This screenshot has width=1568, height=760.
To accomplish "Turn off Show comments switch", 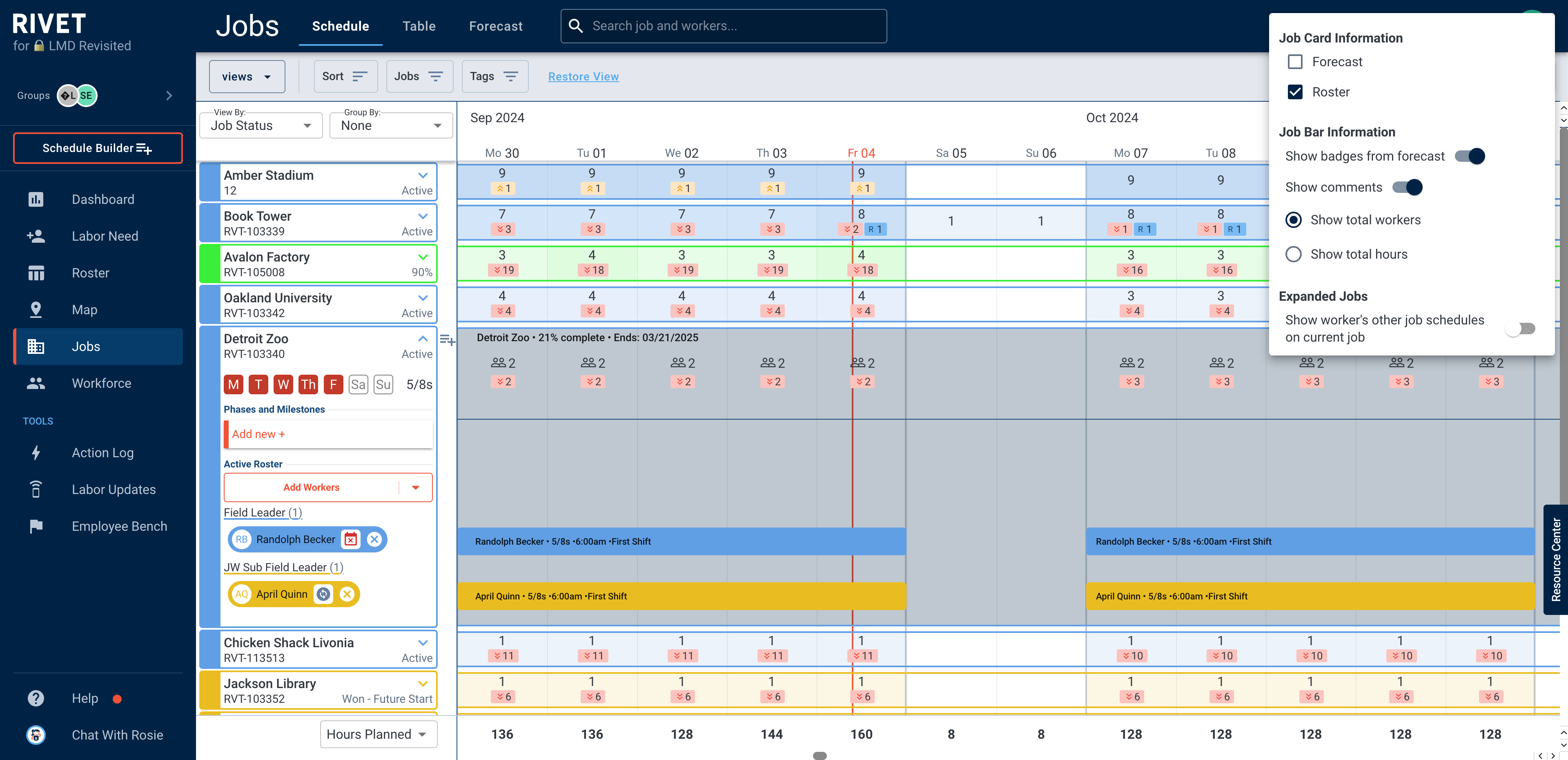I will (1407, 188).
